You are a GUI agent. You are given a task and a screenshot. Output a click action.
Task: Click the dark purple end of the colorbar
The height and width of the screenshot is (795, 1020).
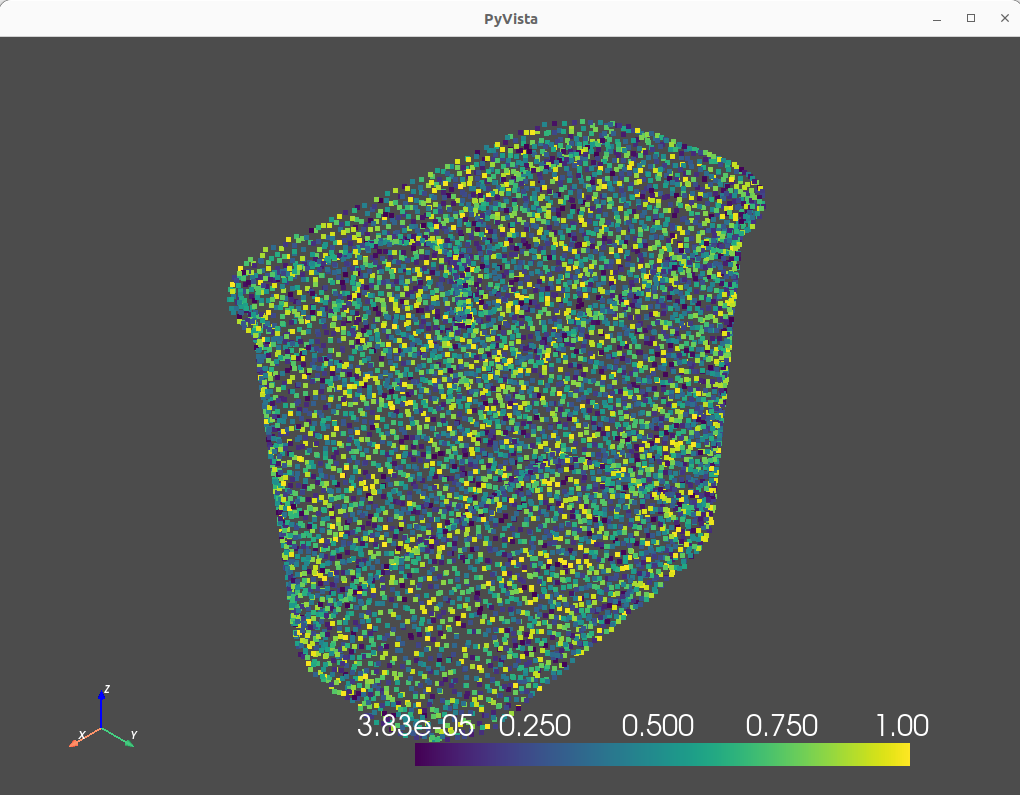425,755
